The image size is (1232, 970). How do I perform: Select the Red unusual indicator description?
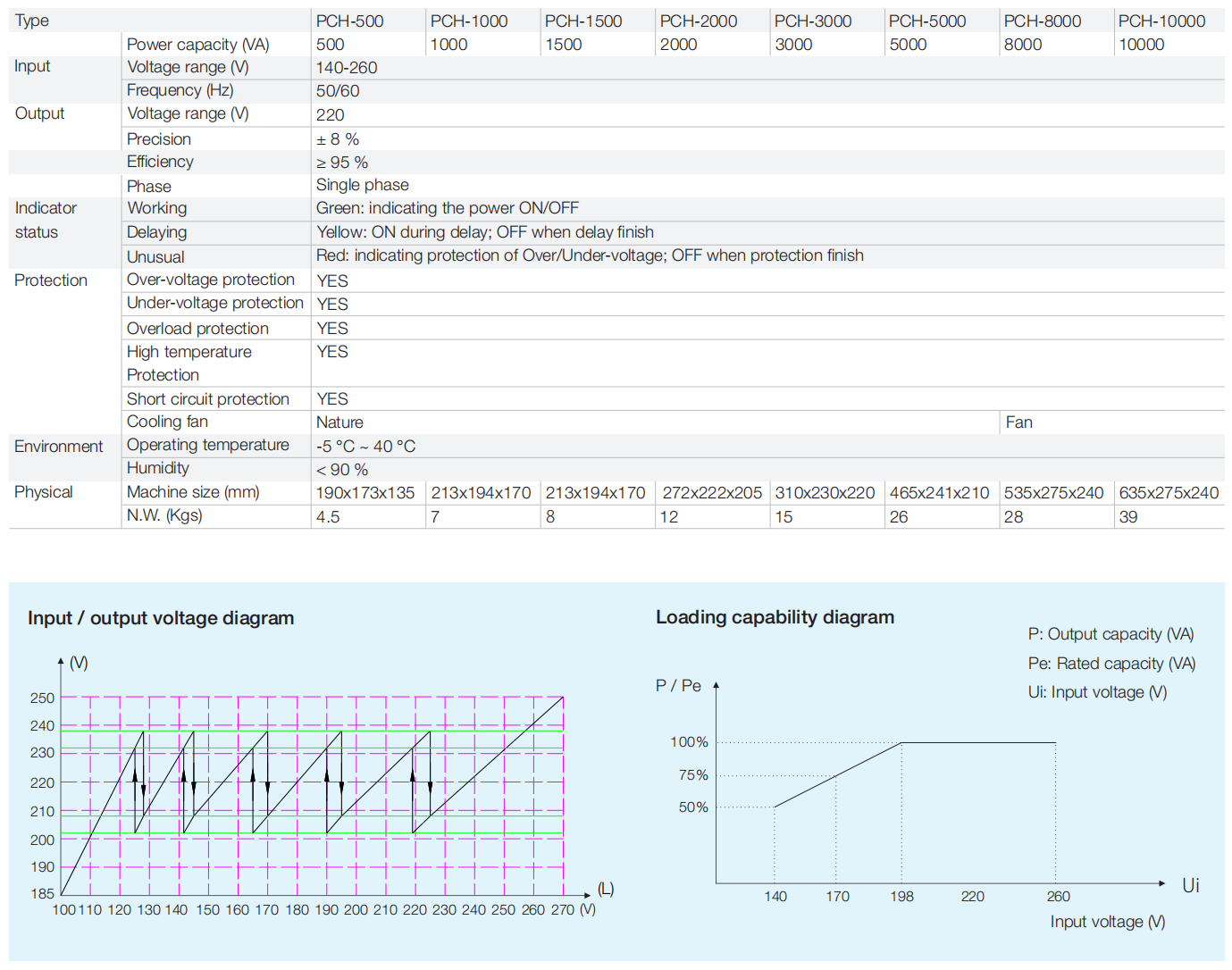[x=589, y=255]
